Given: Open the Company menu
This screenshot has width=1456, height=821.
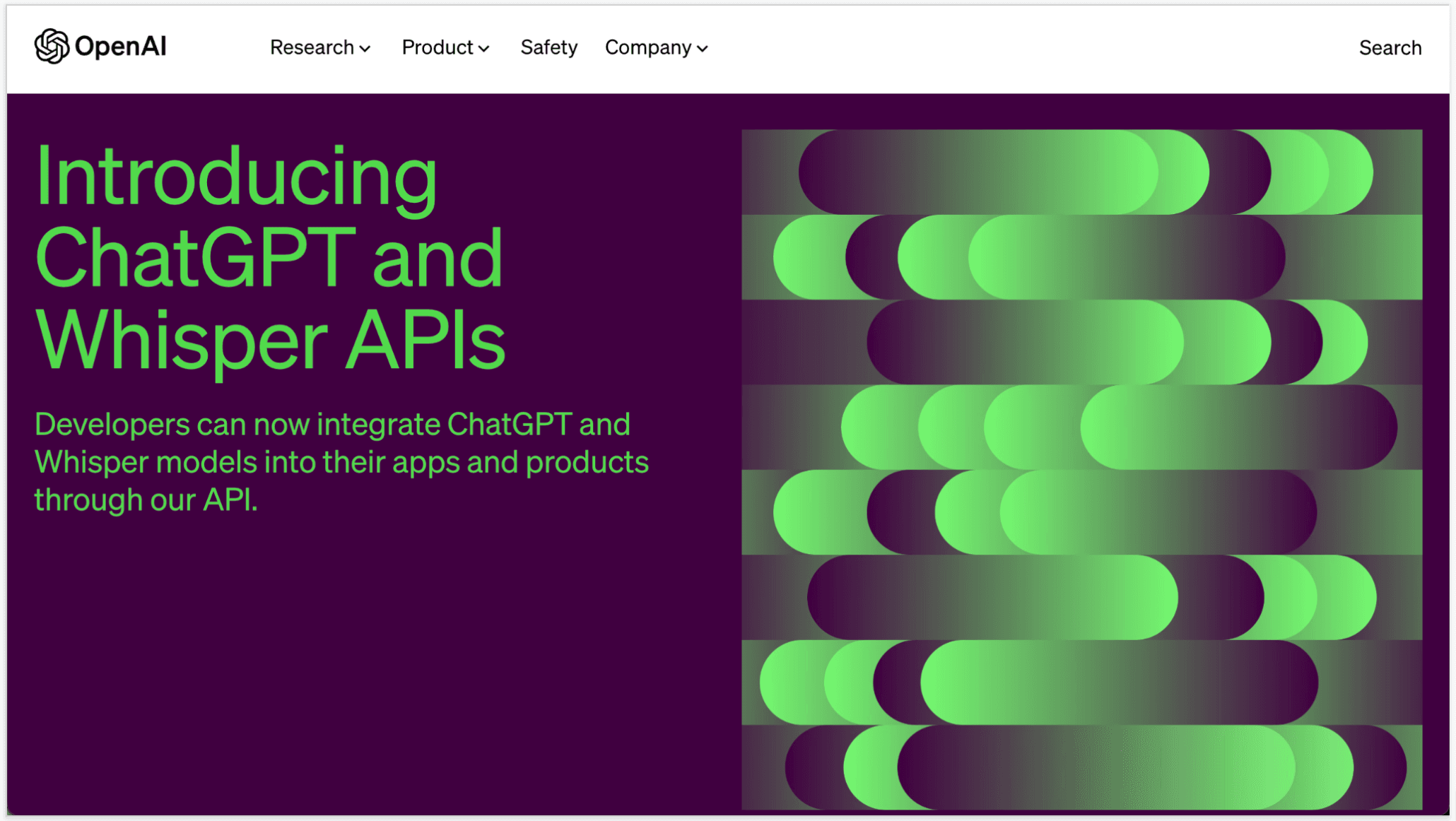Looking at the screenshot, I should click(x=647, y=47).
